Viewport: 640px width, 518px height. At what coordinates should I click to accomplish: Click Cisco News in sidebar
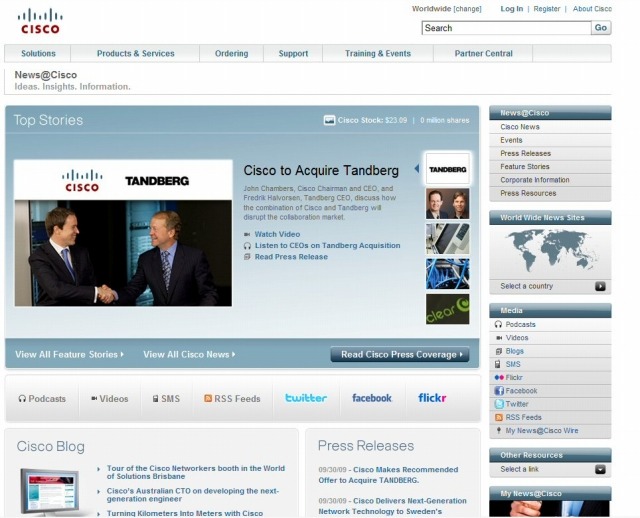click(520, 127)
